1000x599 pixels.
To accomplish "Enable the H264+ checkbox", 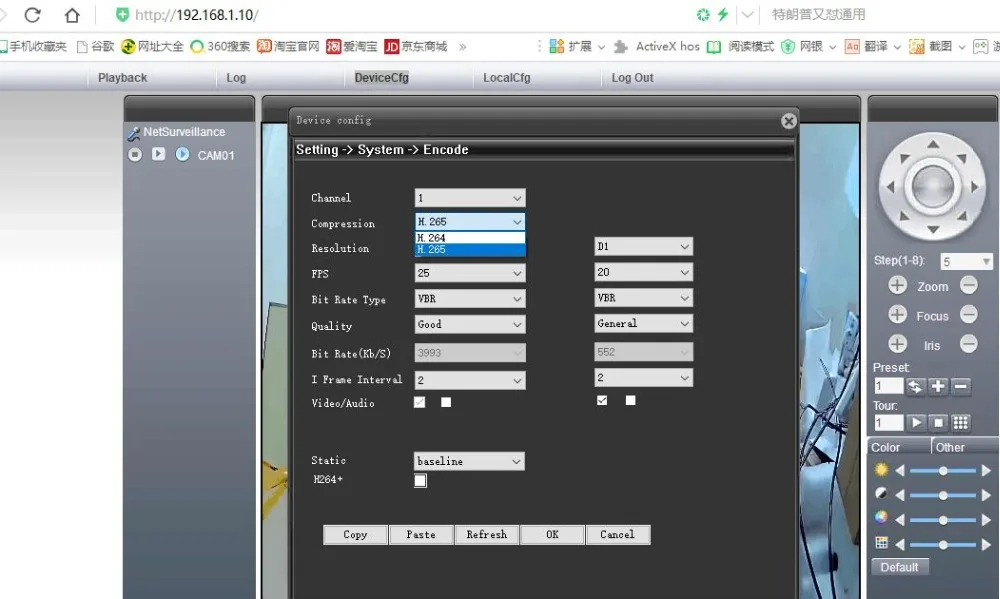I will pyautogui.click(x=420, y=480).
